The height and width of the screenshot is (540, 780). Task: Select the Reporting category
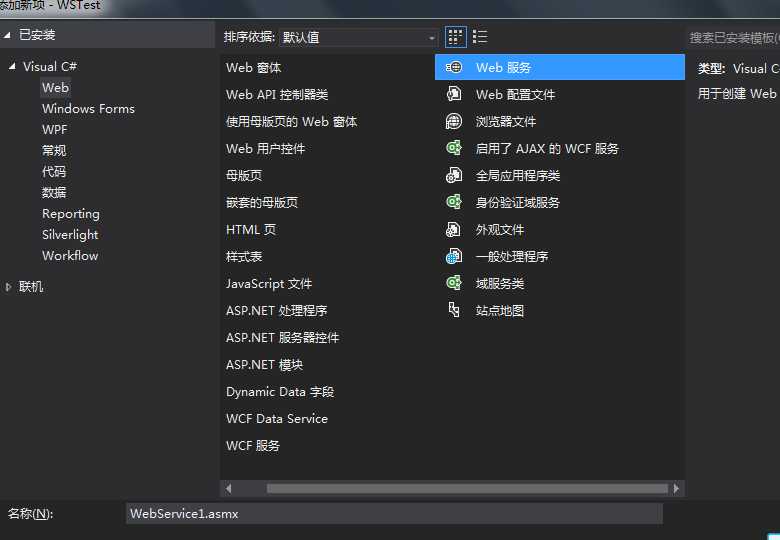[x=71, y=214]
